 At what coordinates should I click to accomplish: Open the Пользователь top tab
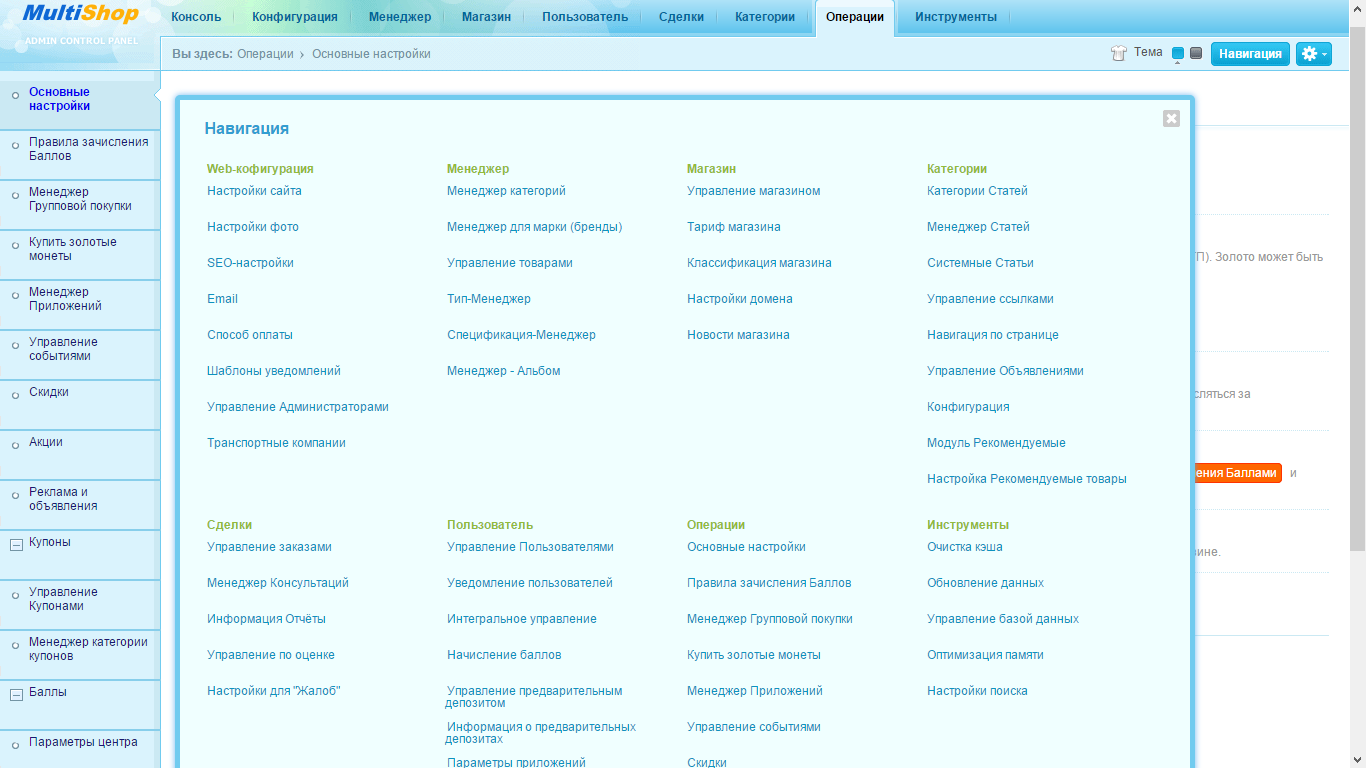(585, 17)
